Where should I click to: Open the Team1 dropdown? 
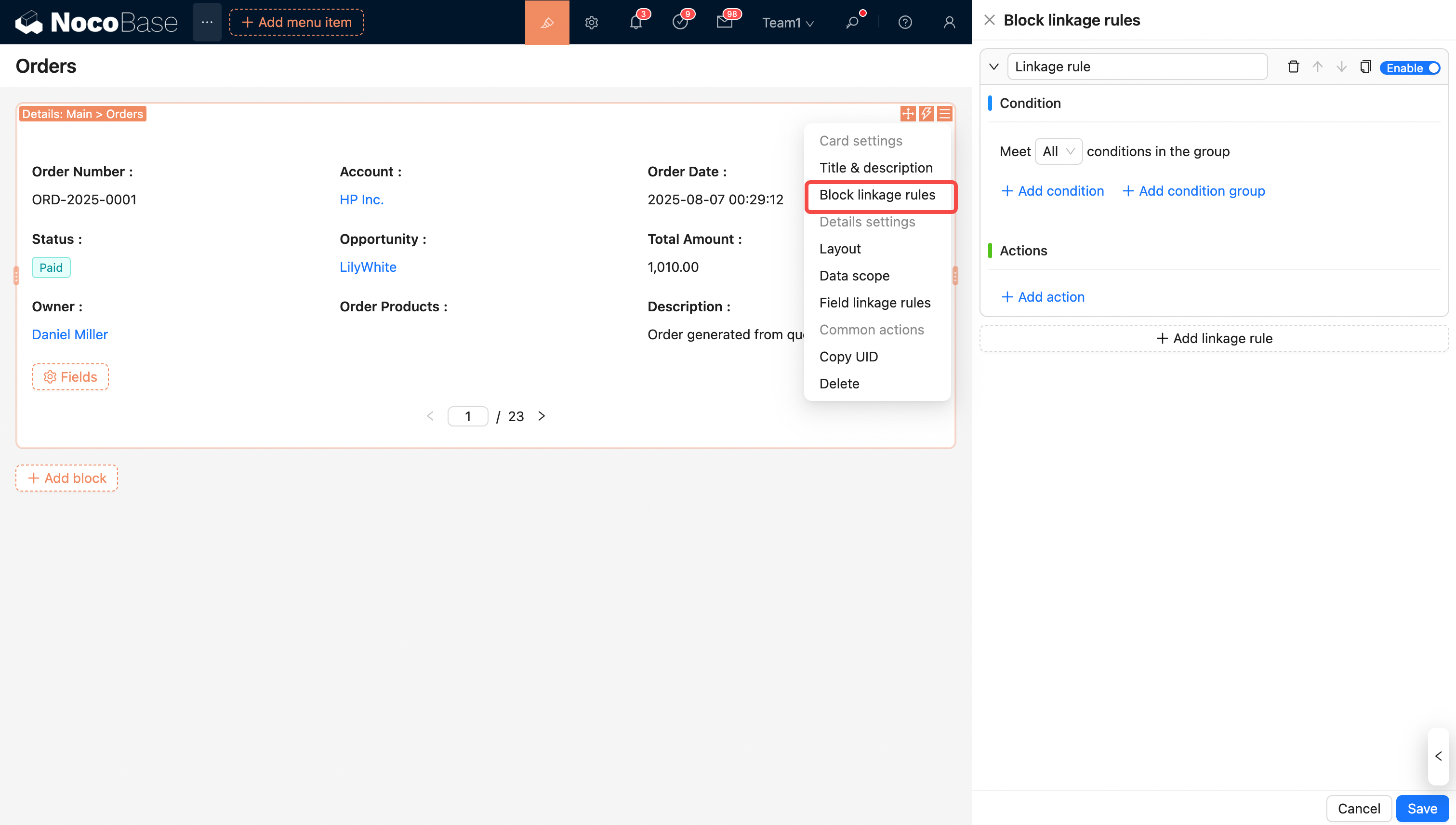(x=787, y=23)
